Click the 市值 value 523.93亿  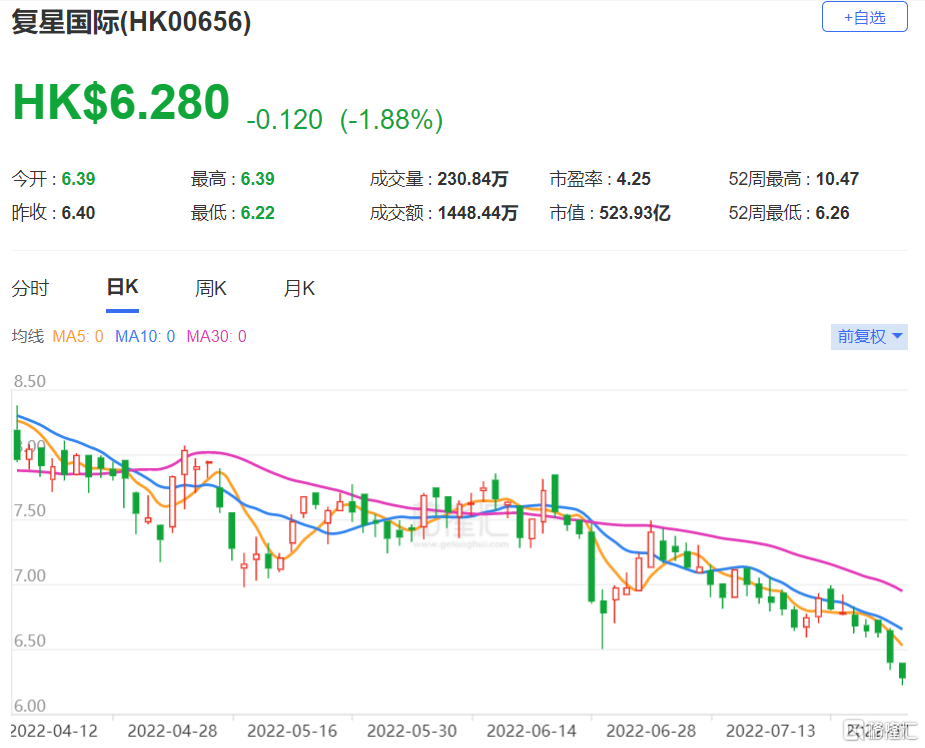coord(635,213)
